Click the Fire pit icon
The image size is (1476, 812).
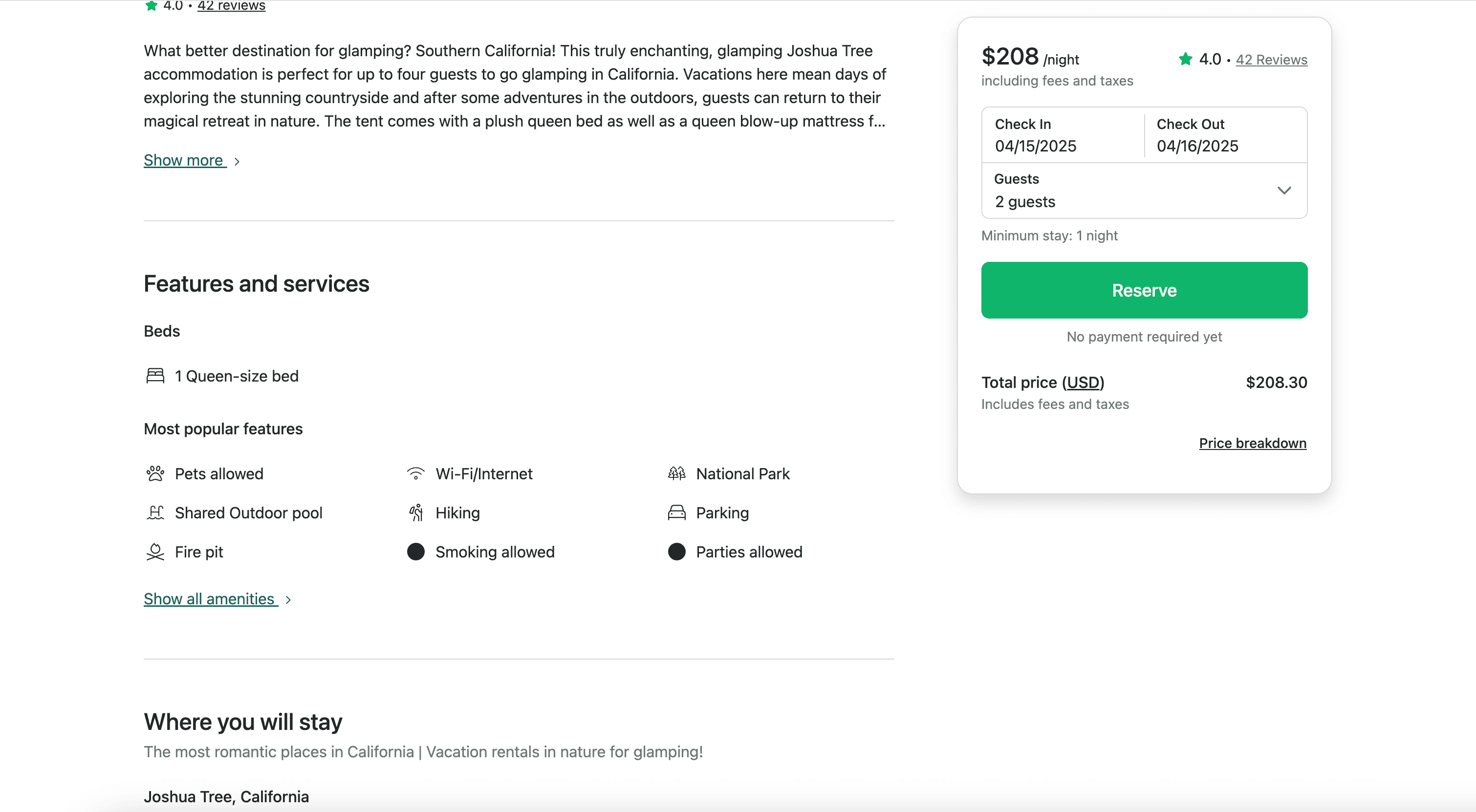coord(155,552)
